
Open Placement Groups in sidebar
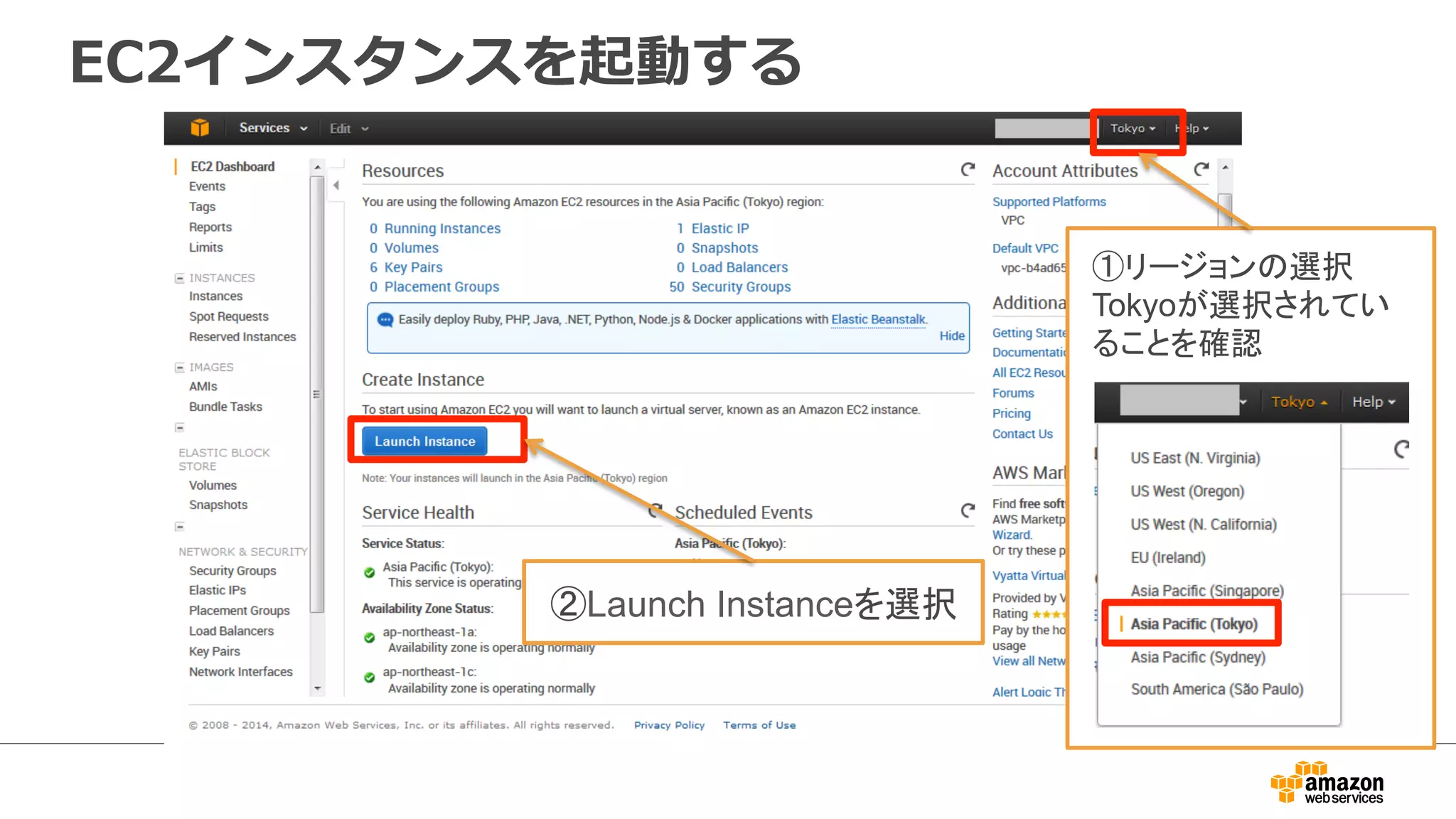click(240, 611)
